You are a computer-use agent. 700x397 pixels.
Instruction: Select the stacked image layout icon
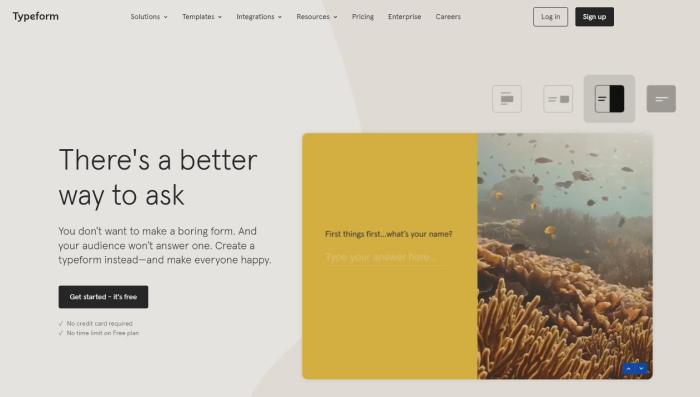(507, 99)
